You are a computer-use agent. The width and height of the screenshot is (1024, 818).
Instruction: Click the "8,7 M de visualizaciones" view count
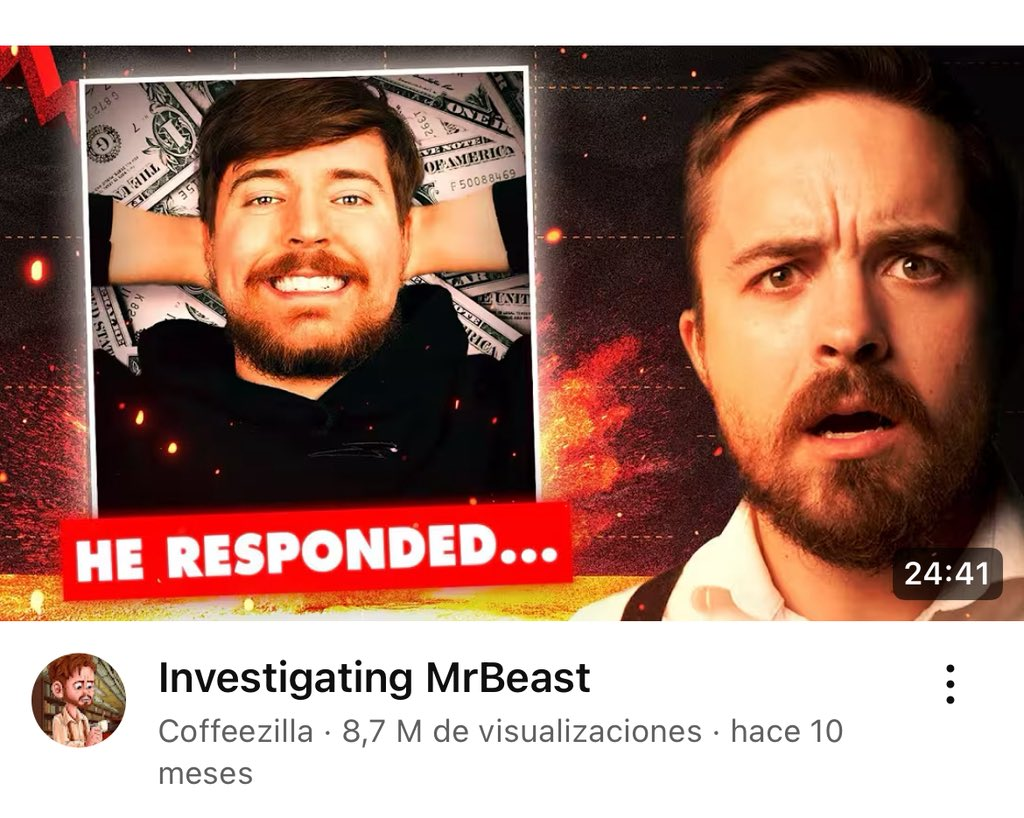tap(522, 731)
